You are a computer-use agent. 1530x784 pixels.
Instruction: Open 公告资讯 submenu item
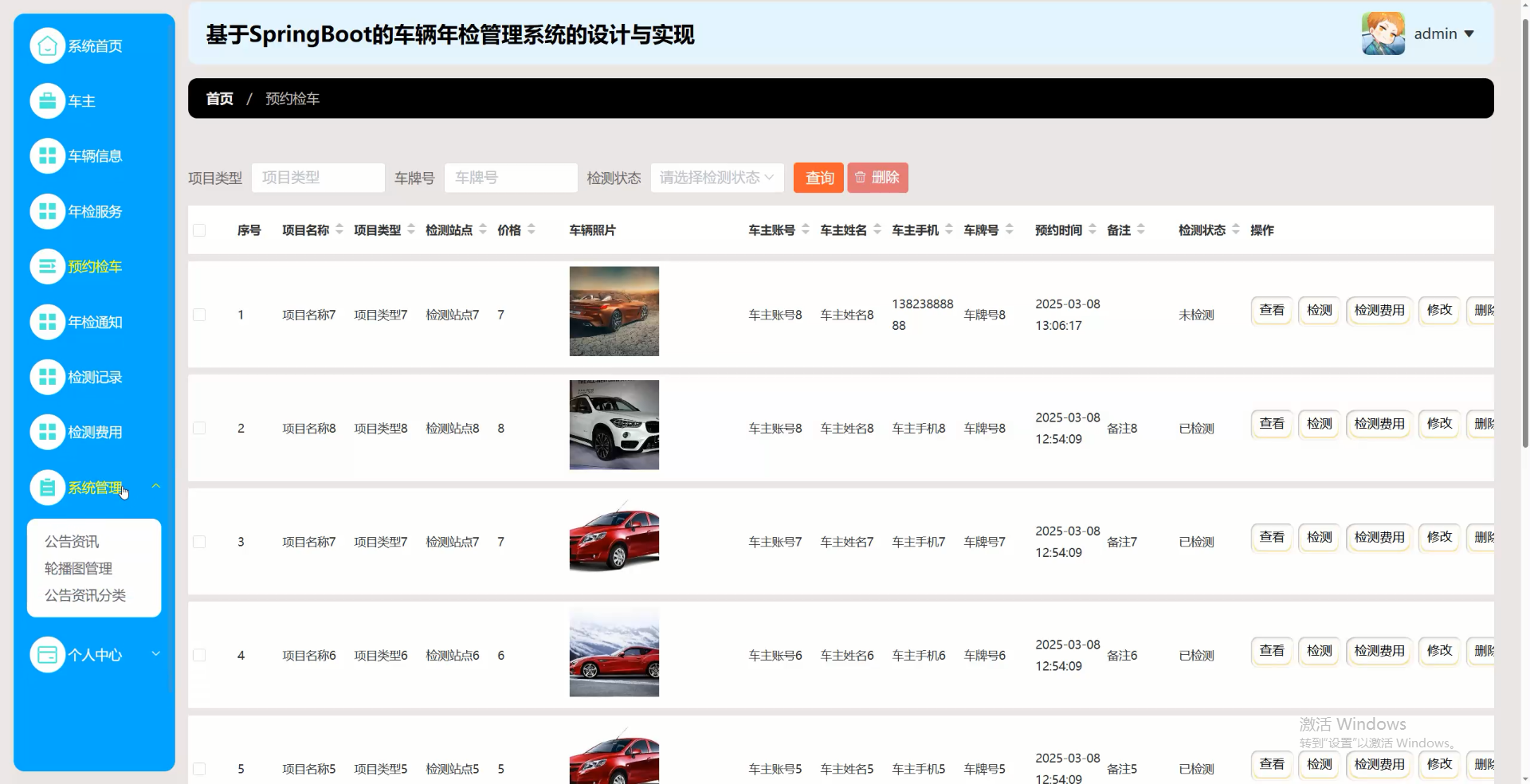pyautogui.click(x=72, y=542)
